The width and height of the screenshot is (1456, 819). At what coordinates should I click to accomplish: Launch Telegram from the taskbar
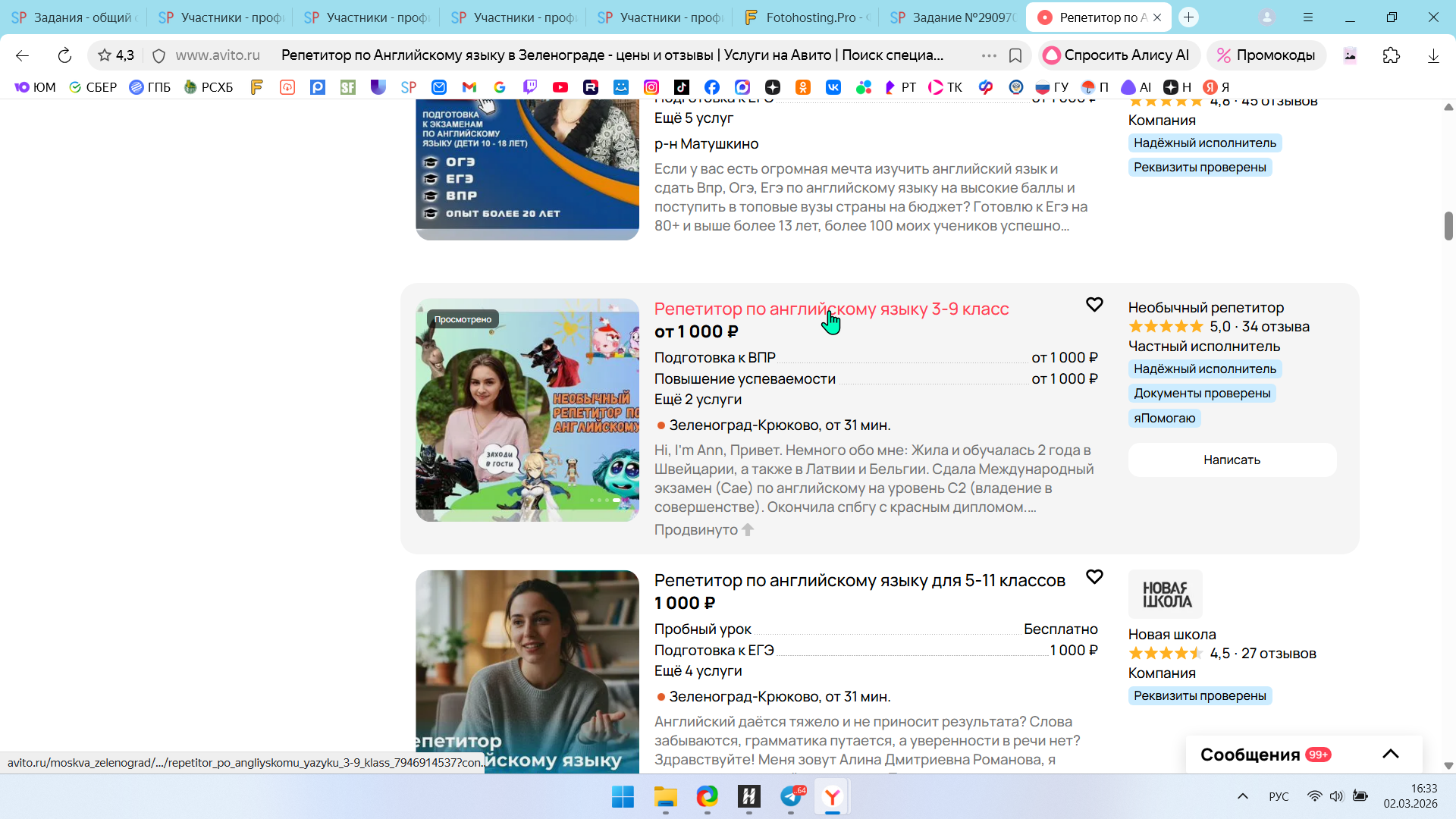[791, 797]
